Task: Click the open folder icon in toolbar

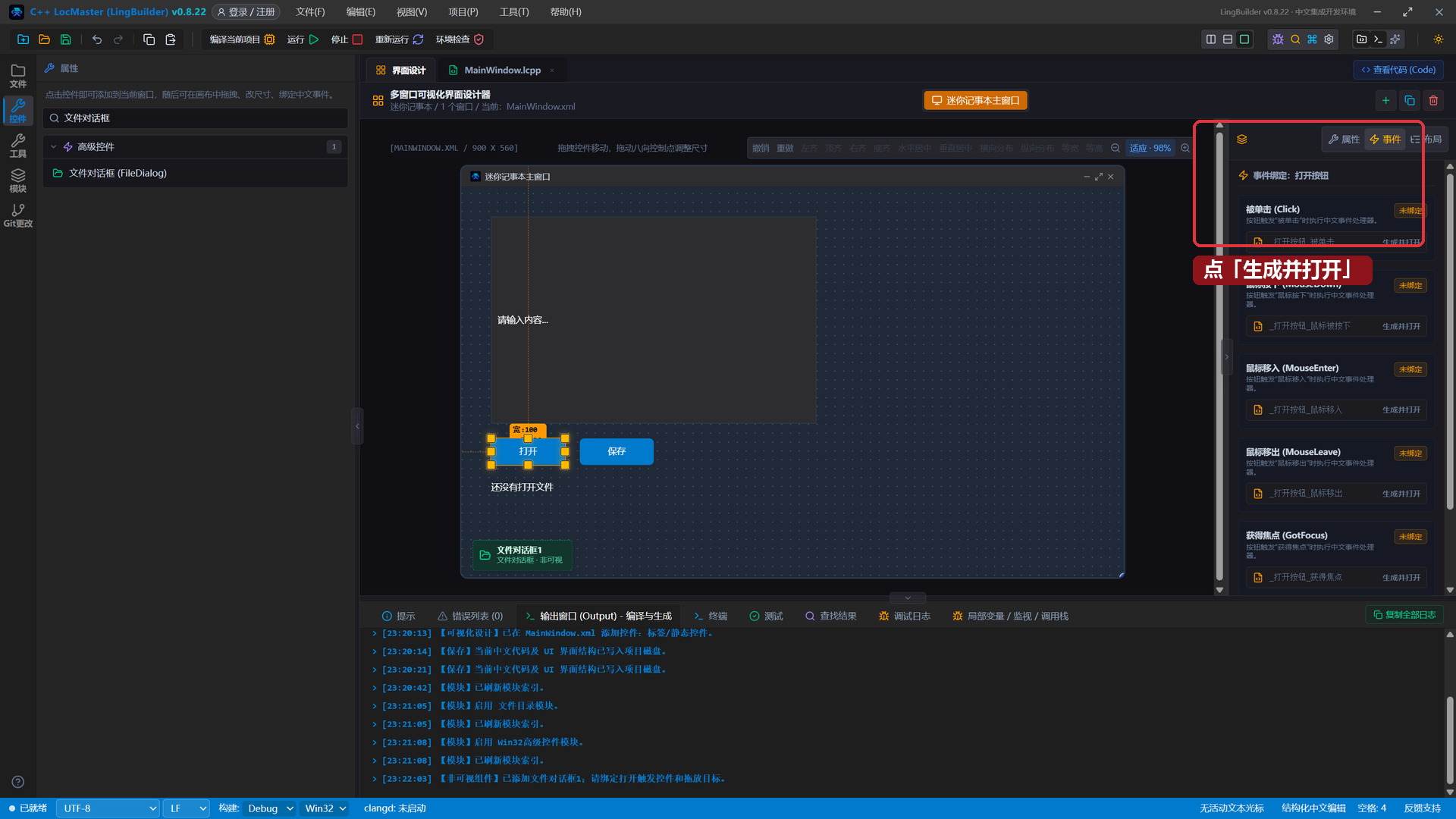Action: pyautogui.click(x=44, y=39)
